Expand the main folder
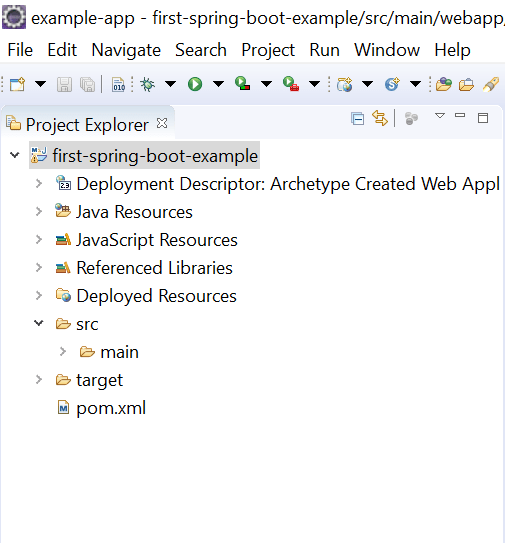This screenshot has width=505, height=543. [63, 351]
